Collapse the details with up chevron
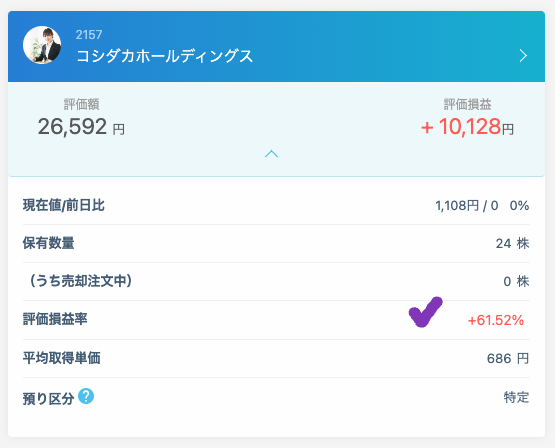Viewport: 555px width, 448px height. click(x=271, y=154)
